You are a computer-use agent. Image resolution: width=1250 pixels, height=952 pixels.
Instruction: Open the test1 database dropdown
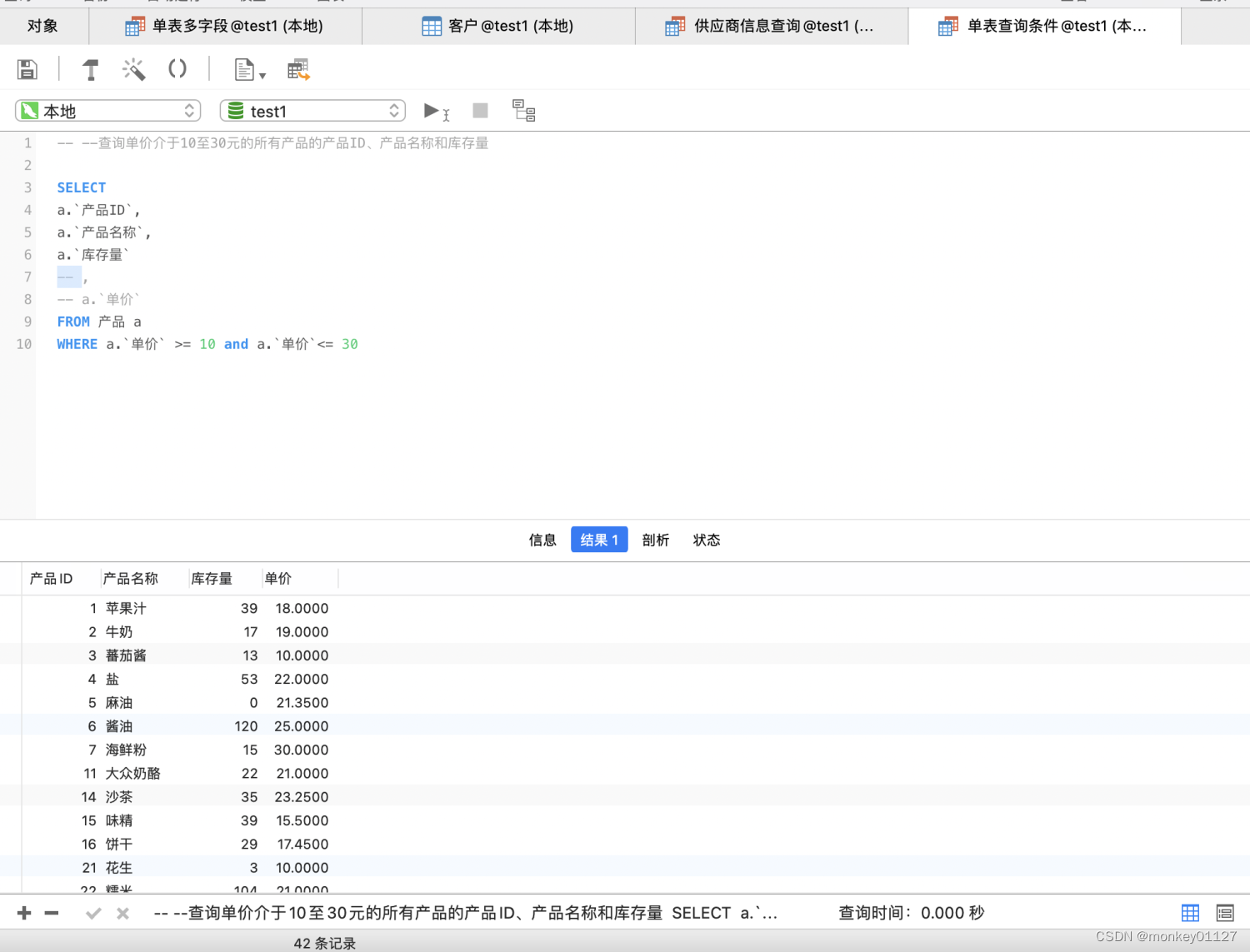(x=312, y=111)
